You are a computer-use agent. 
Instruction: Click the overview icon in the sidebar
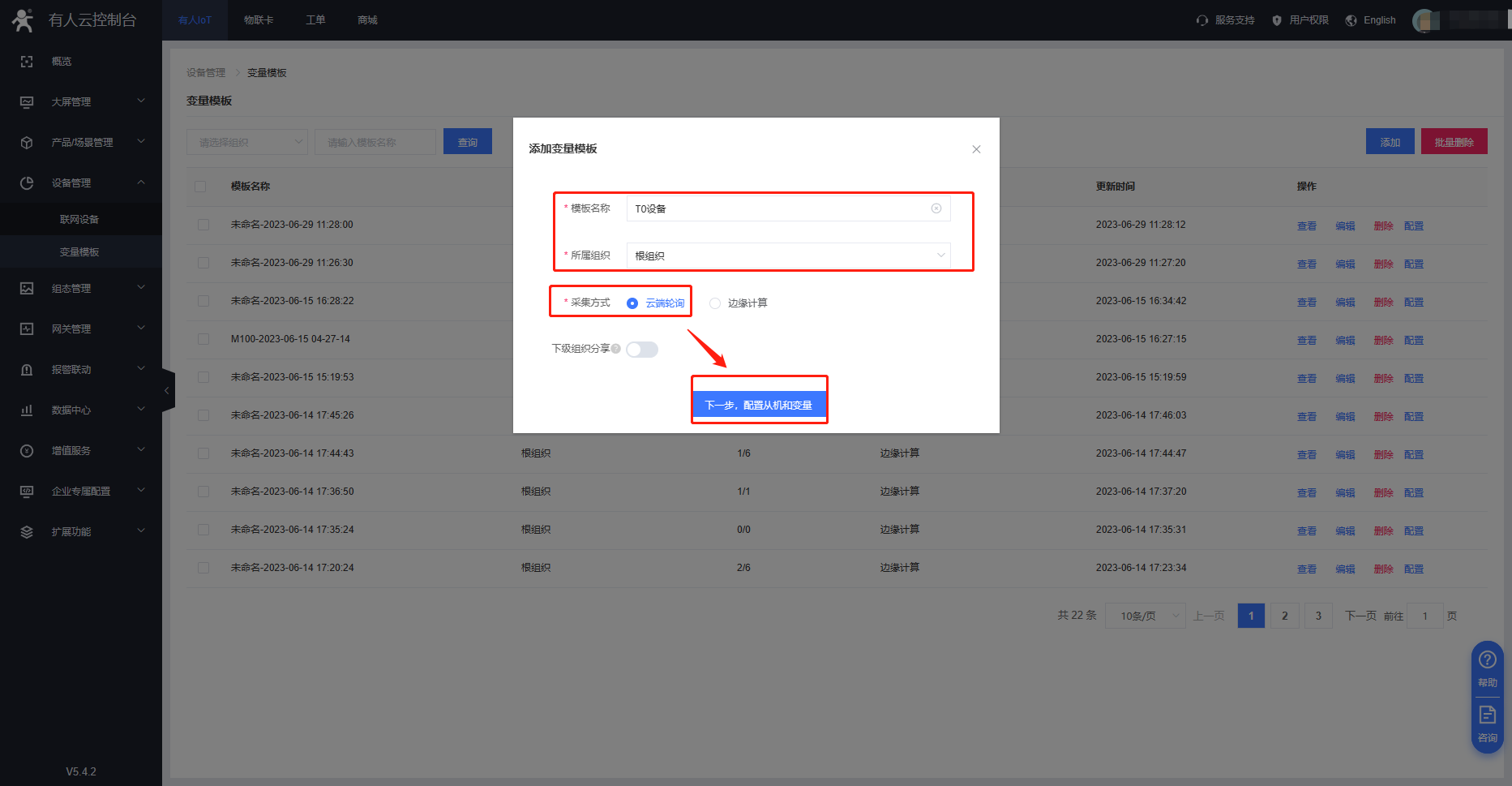27,62
